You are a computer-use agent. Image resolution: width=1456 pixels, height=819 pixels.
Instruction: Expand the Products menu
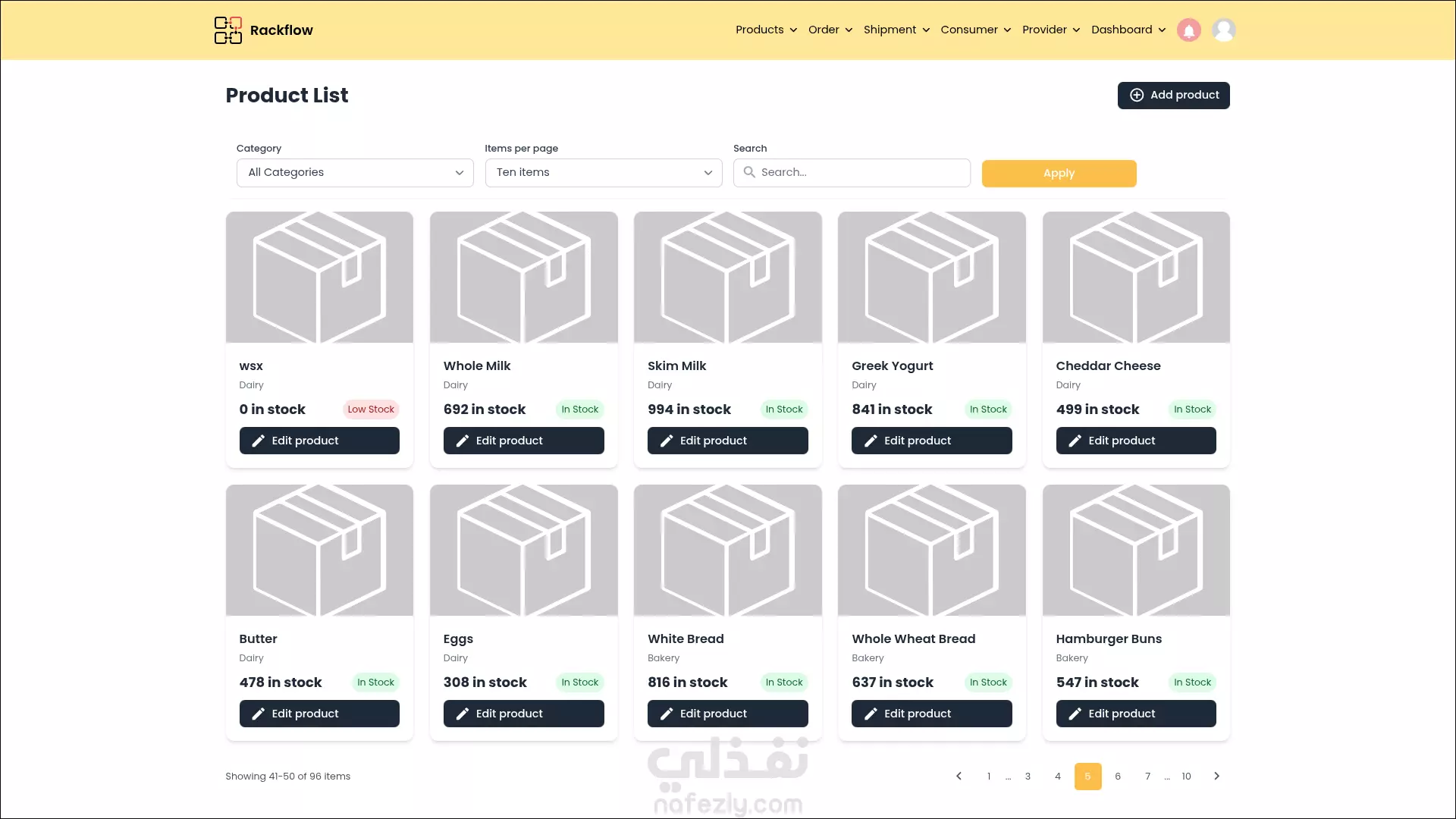[x=766, y=30]
